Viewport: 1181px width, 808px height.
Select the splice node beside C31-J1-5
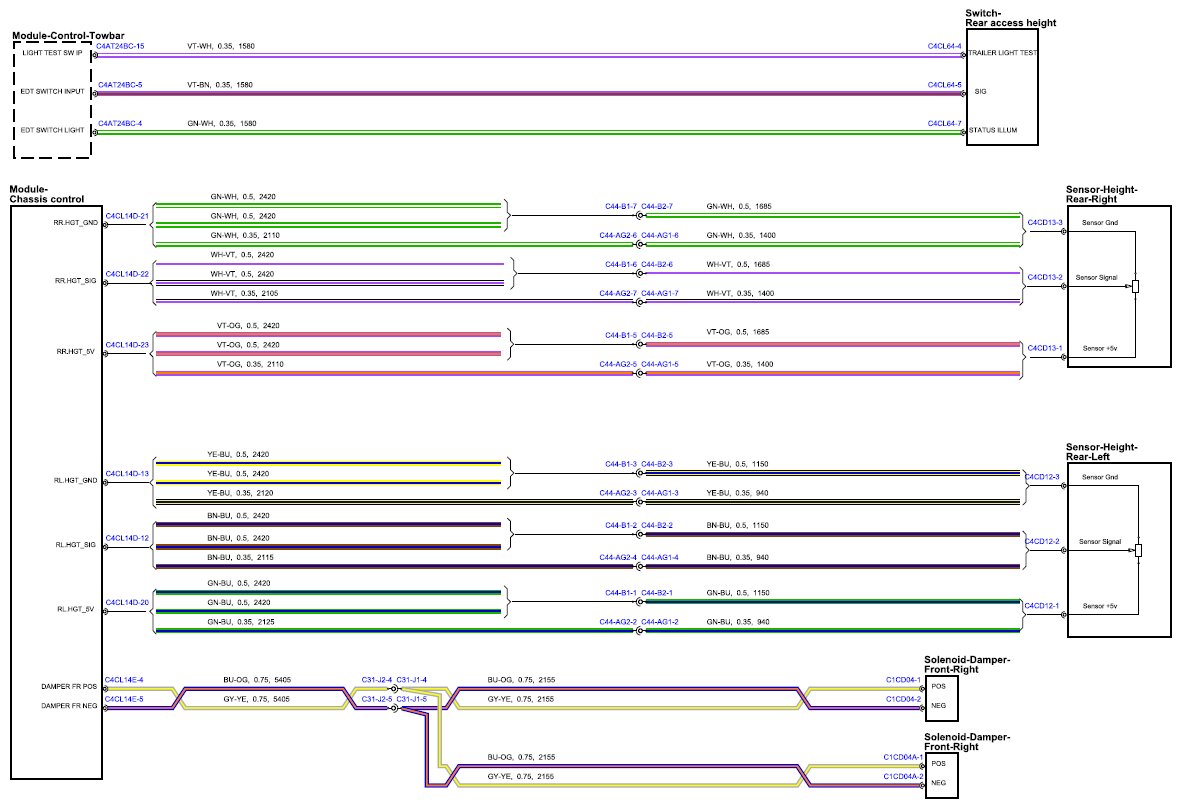click(x=394, y=708)
